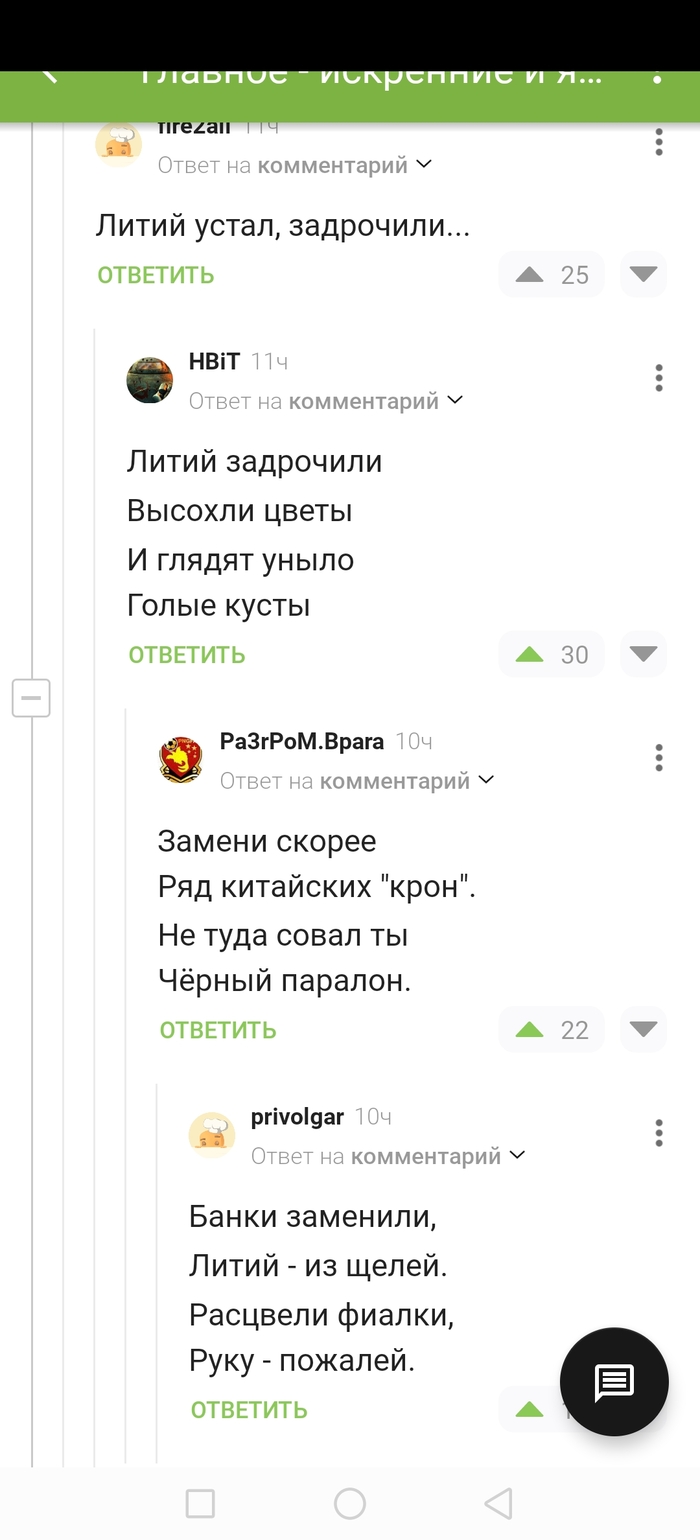Collapse the comment thread with minus button

(x=31, y=698)
